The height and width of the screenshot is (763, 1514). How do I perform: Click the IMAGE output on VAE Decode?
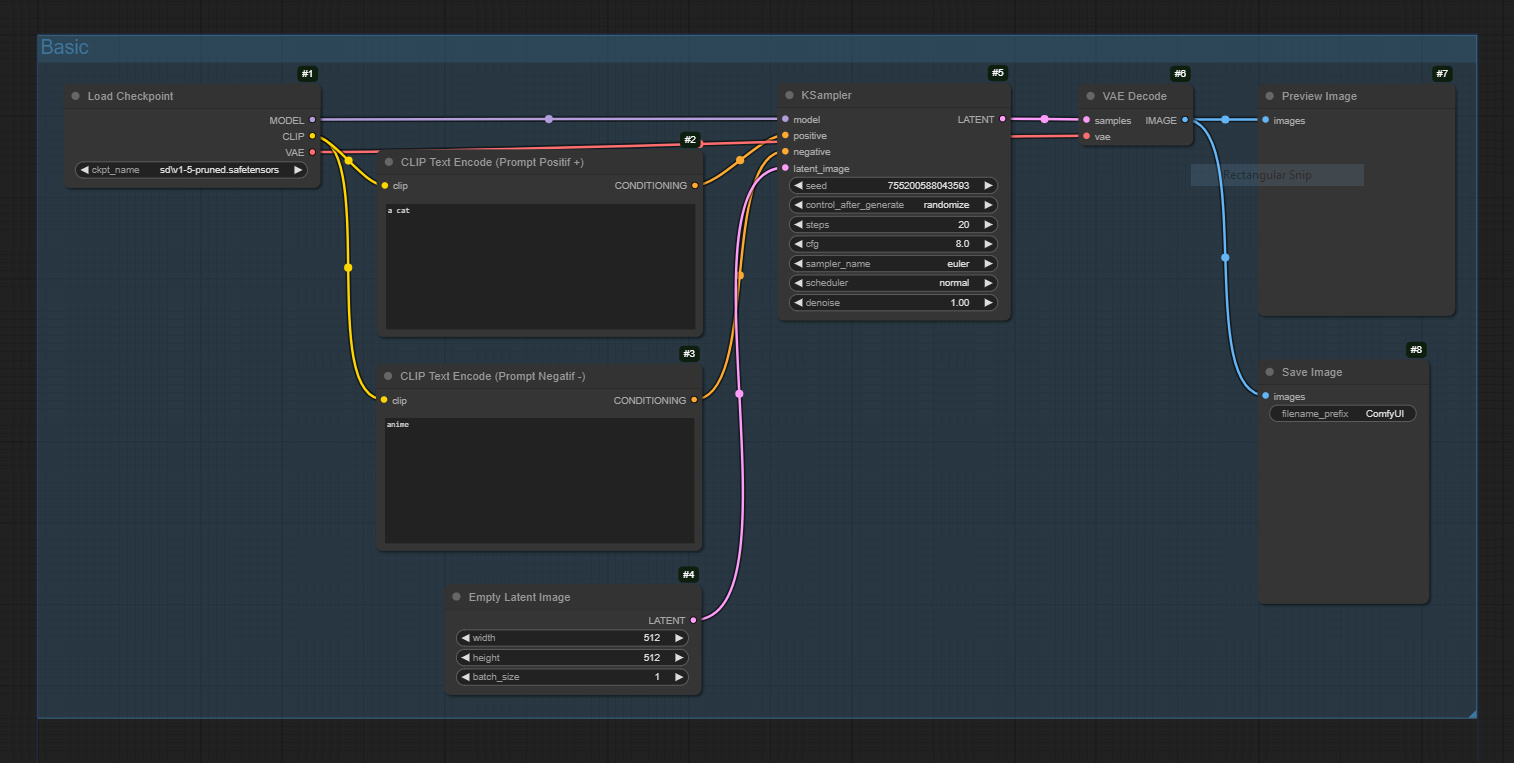coord(1186,120)
